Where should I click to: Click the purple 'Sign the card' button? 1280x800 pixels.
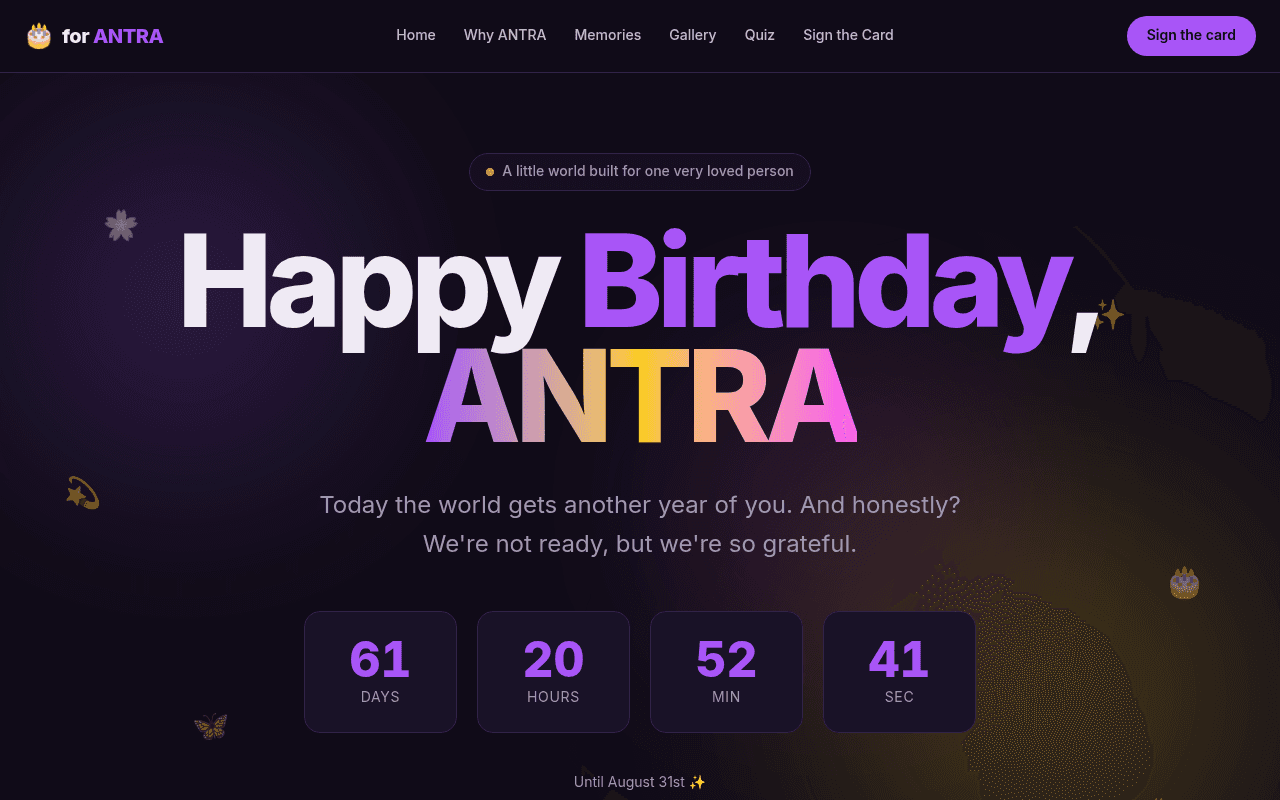[x=1191, y=36]
